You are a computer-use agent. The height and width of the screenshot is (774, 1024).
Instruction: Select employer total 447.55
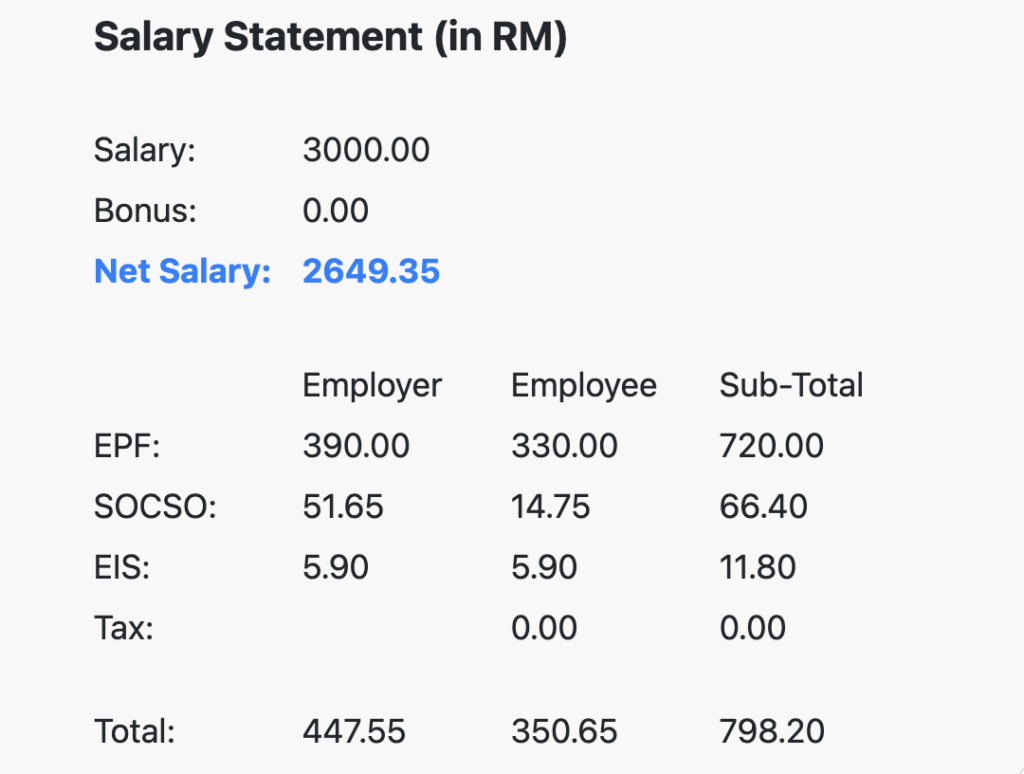[x=354, y=731]
